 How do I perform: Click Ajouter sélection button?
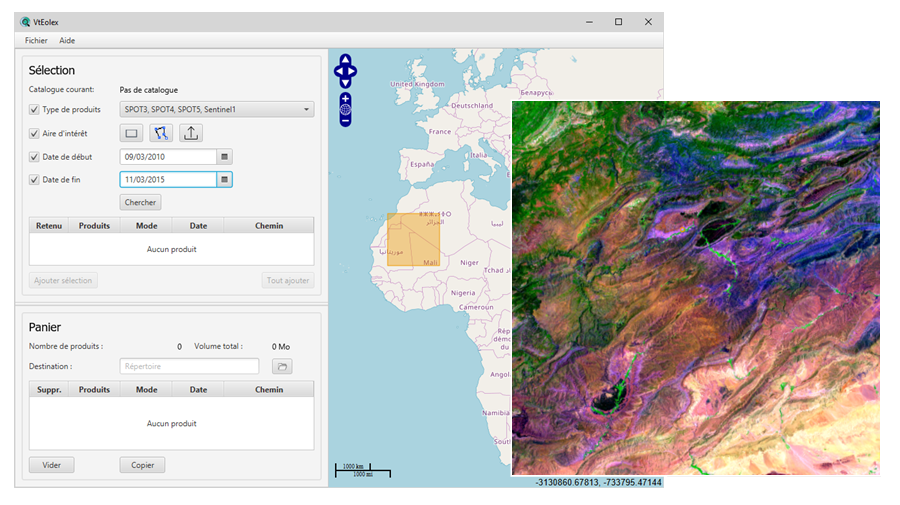(x=63, y=280)
